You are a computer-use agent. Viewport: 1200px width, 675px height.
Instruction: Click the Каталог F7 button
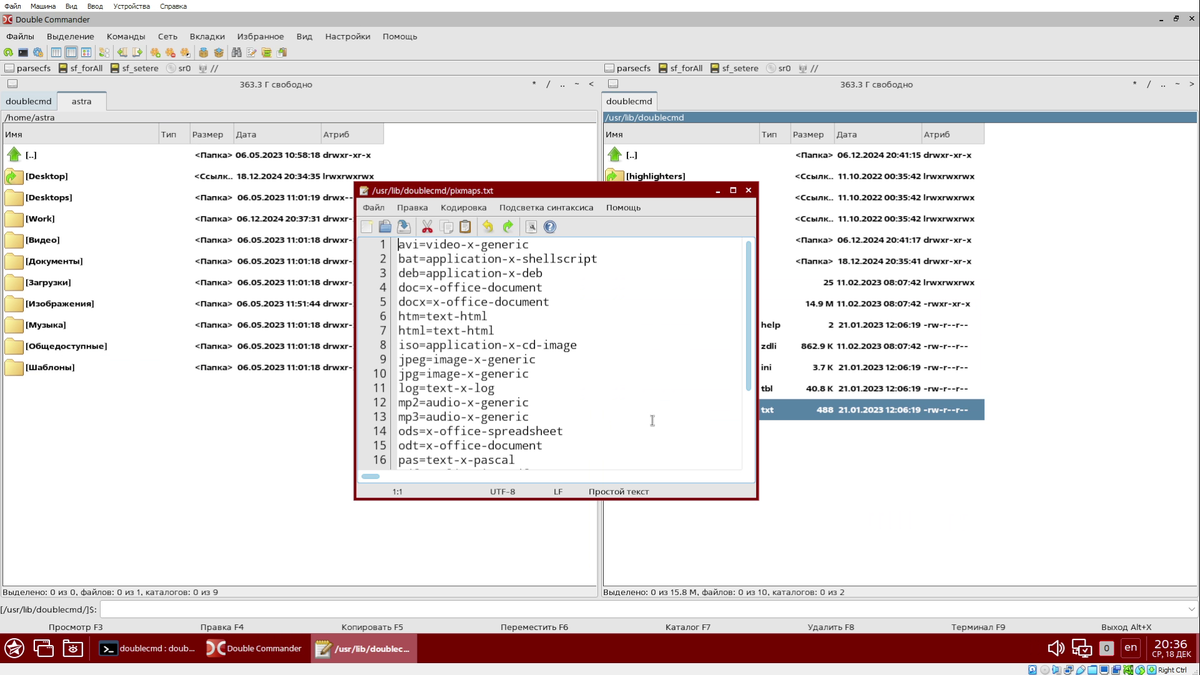tap(688, 627)
